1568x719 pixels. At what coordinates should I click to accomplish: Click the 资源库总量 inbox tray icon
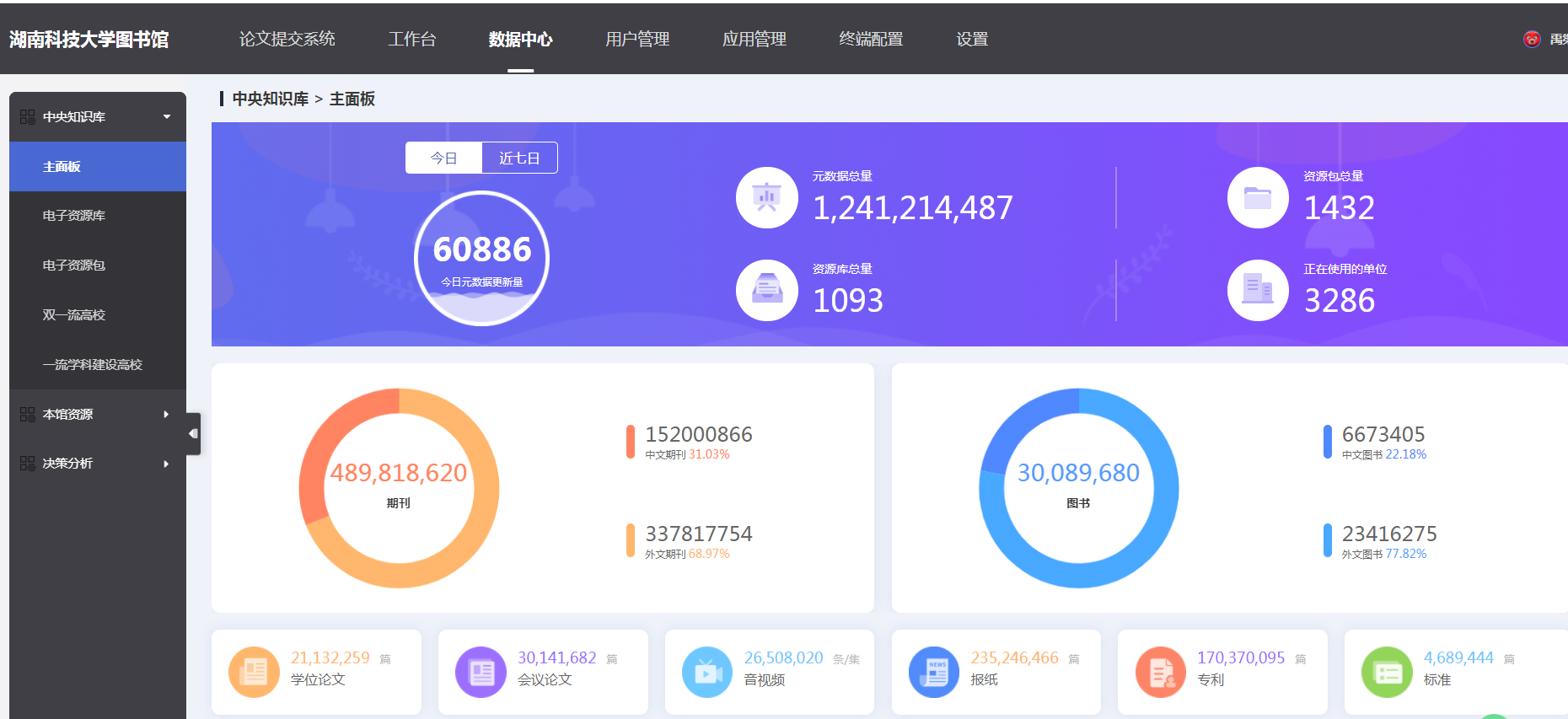point(767,290)
